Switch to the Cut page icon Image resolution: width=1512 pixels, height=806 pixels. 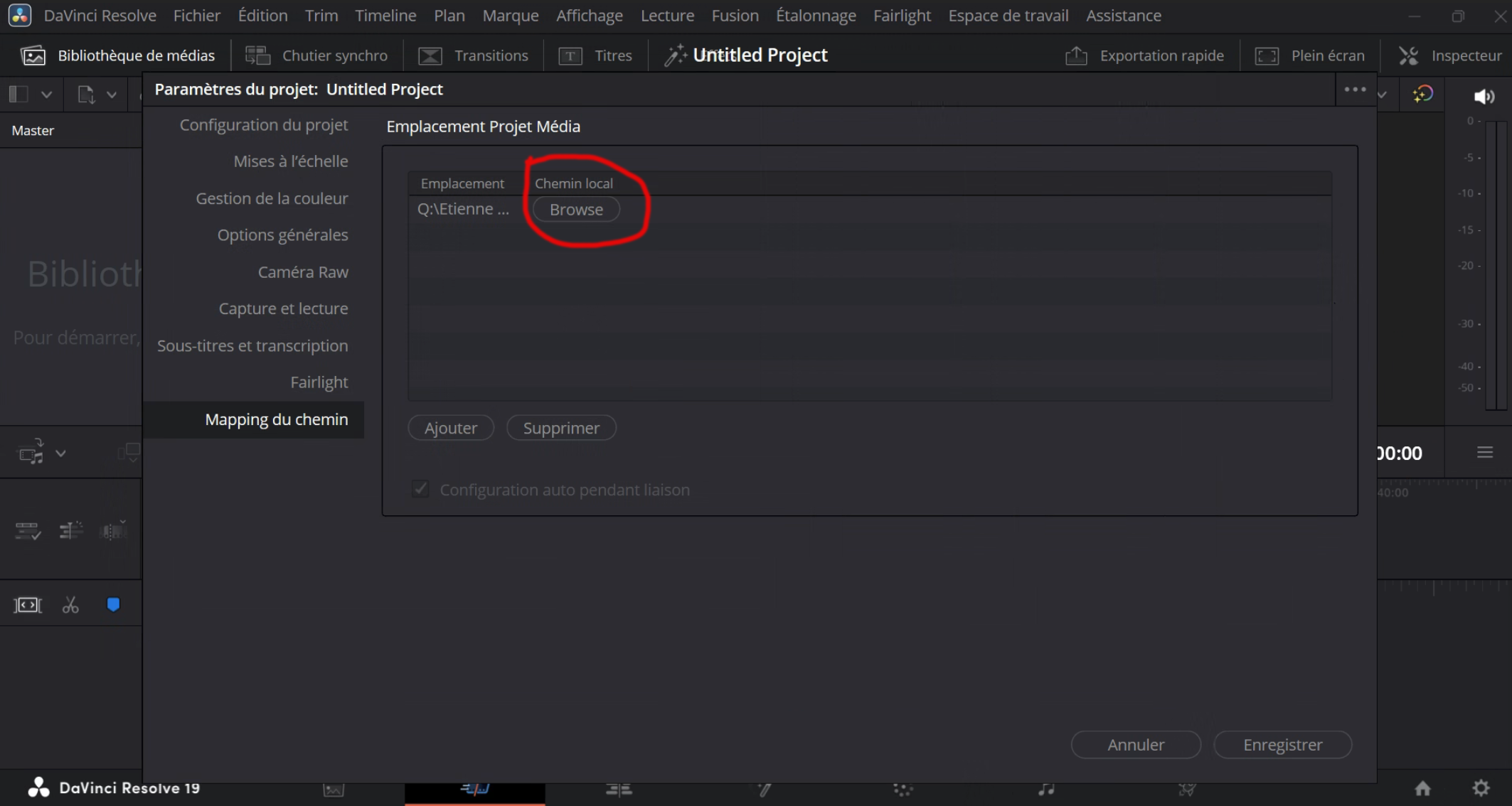(x=475, y=789)
